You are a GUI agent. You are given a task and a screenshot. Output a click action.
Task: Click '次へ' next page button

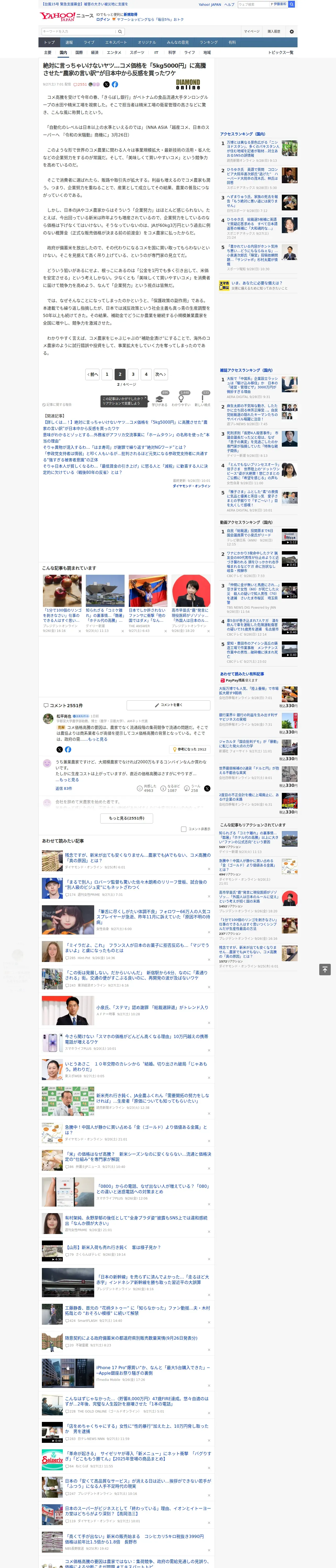click(x=160, y=374)
